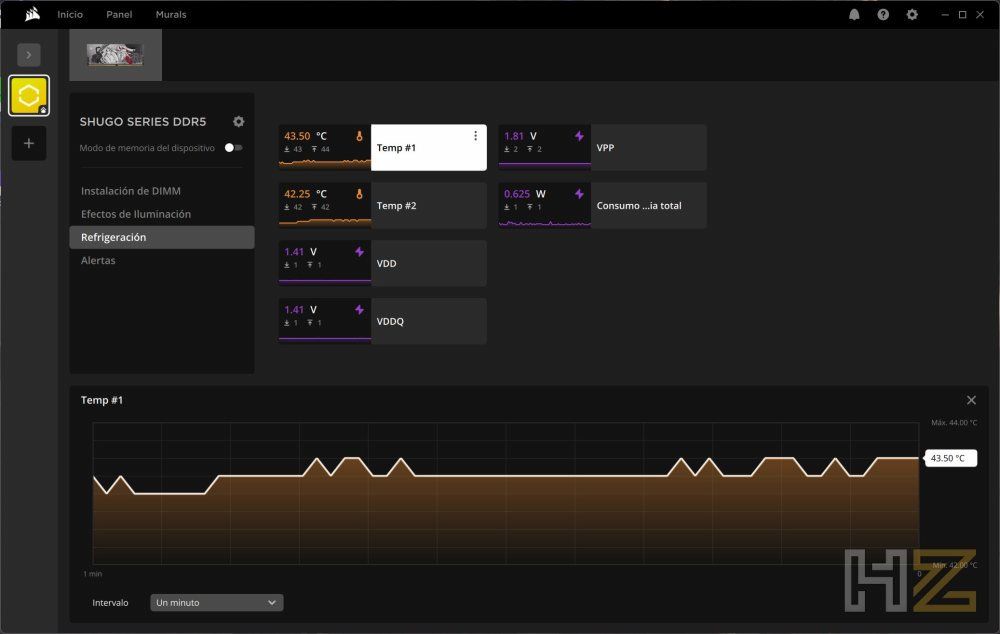The height and width of the screenshot is (634, 1000).
Task: Toggle Modo de memoria del dispositivo switch
Action: (233, 147)
